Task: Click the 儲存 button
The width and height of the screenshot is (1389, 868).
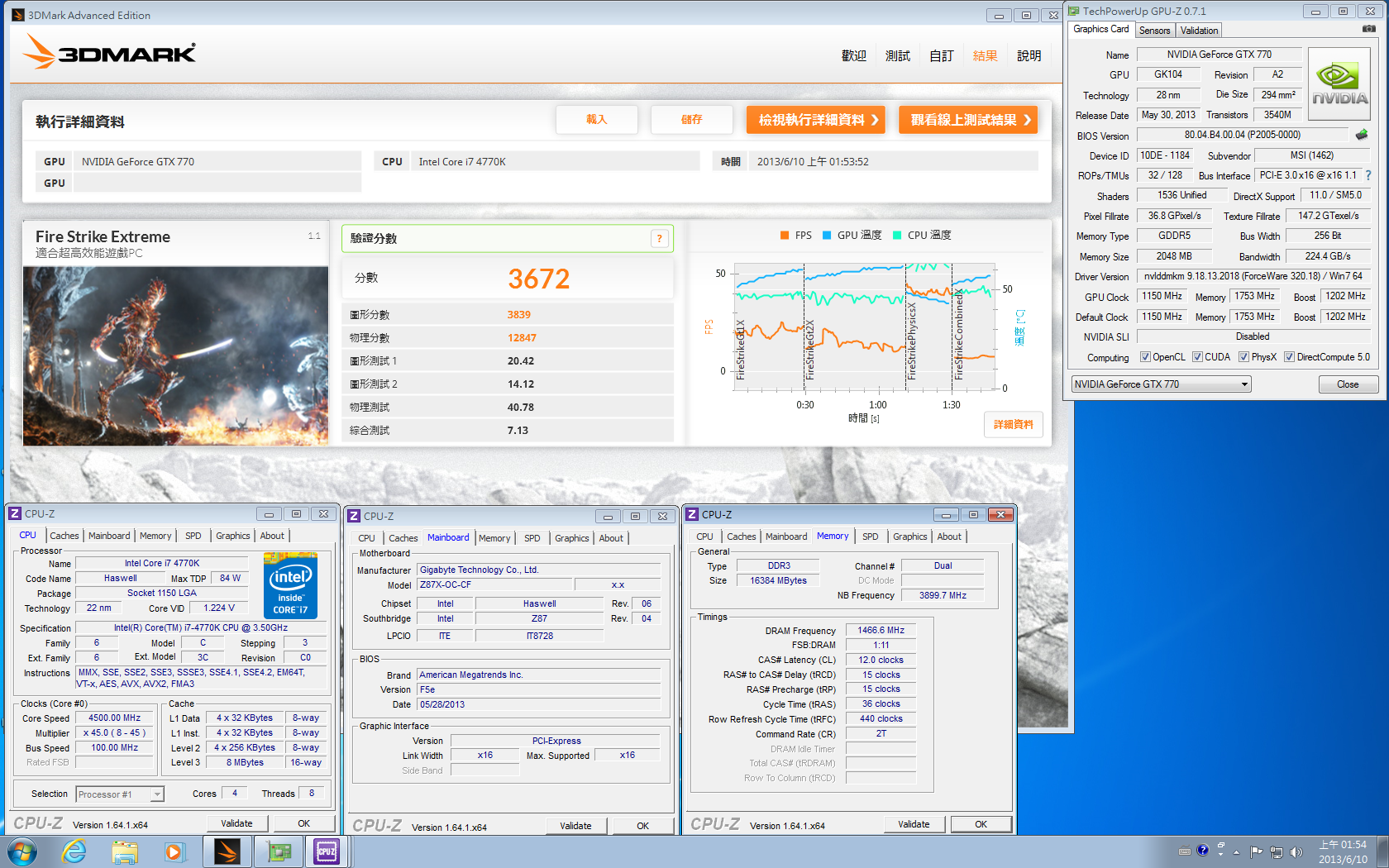Action: point(692,120)
